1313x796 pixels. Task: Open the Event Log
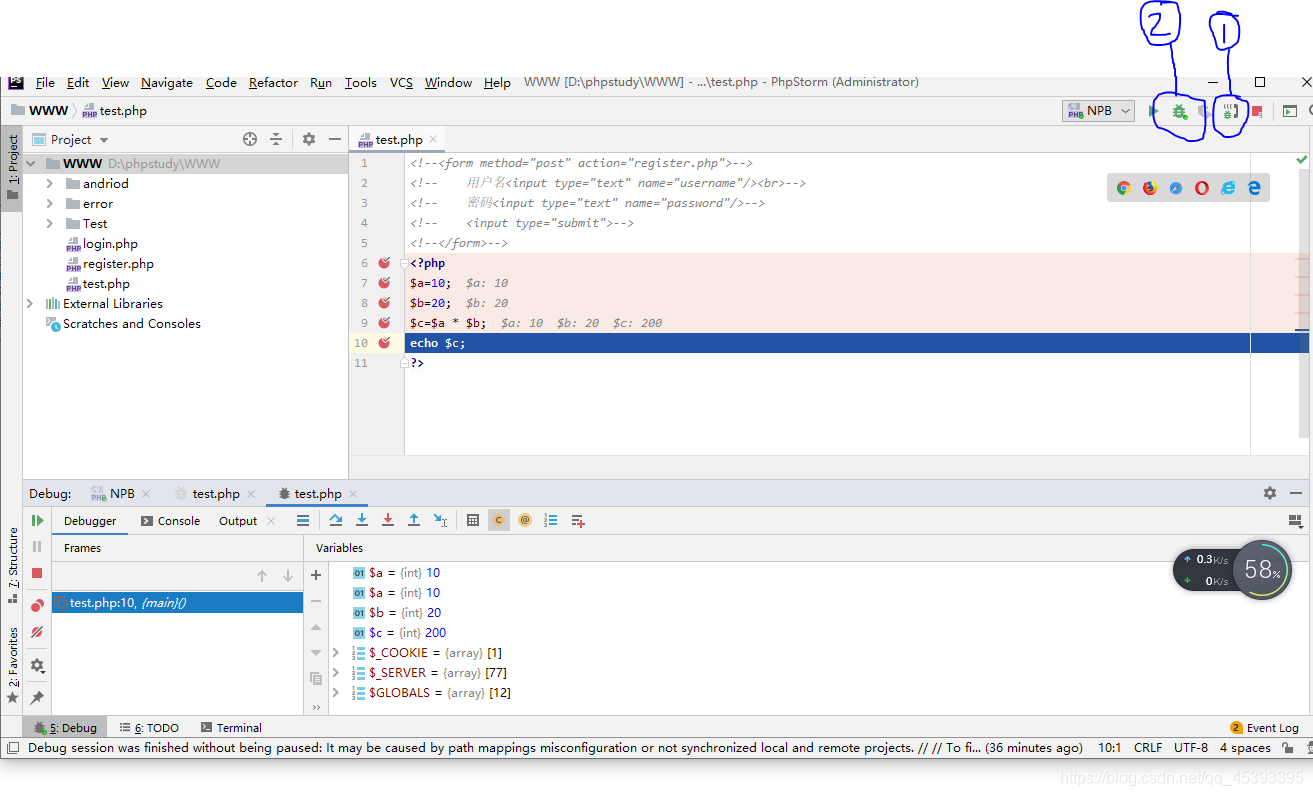click(x=1265, y=728)
